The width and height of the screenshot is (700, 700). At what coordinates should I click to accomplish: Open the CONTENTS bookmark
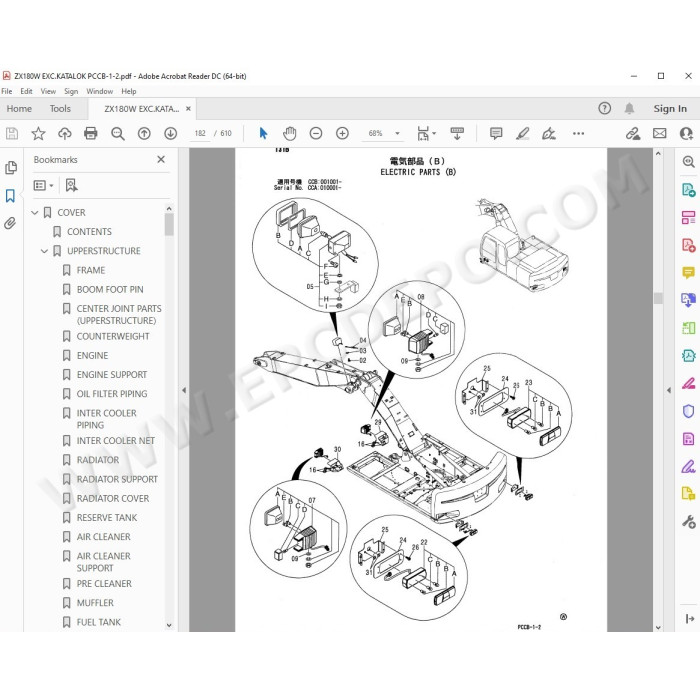(x=89, y=232)
